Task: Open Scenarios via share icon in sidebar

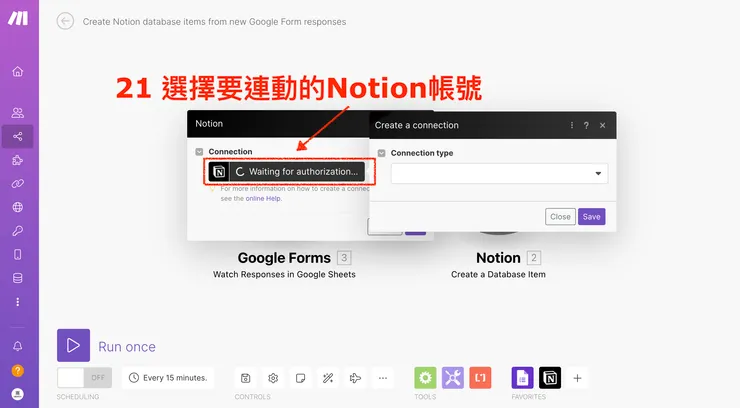Action: pyautogui.click(x=17, y=137)
